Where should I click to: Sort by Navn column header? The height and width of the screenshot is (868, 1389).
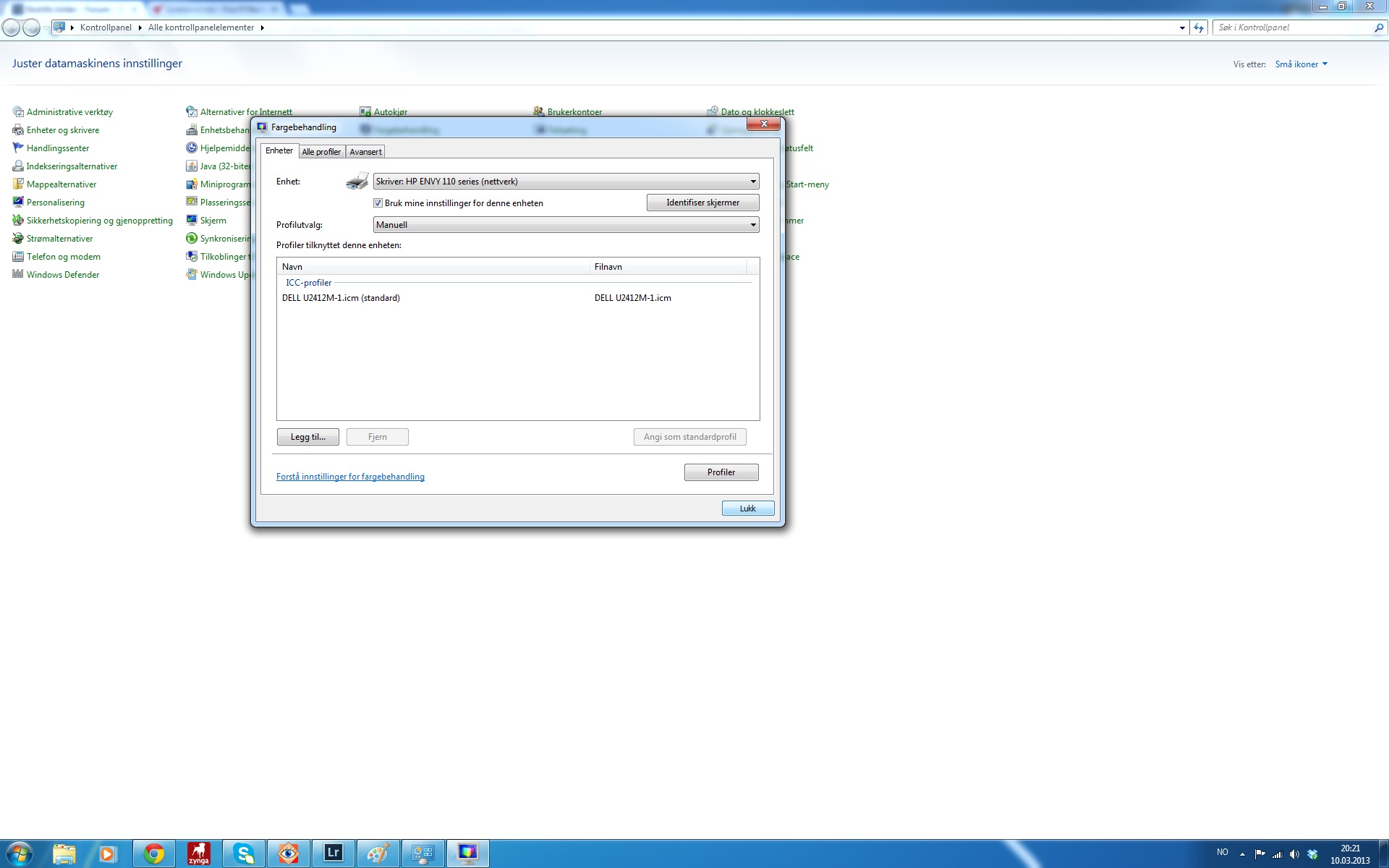coord(433,267)
